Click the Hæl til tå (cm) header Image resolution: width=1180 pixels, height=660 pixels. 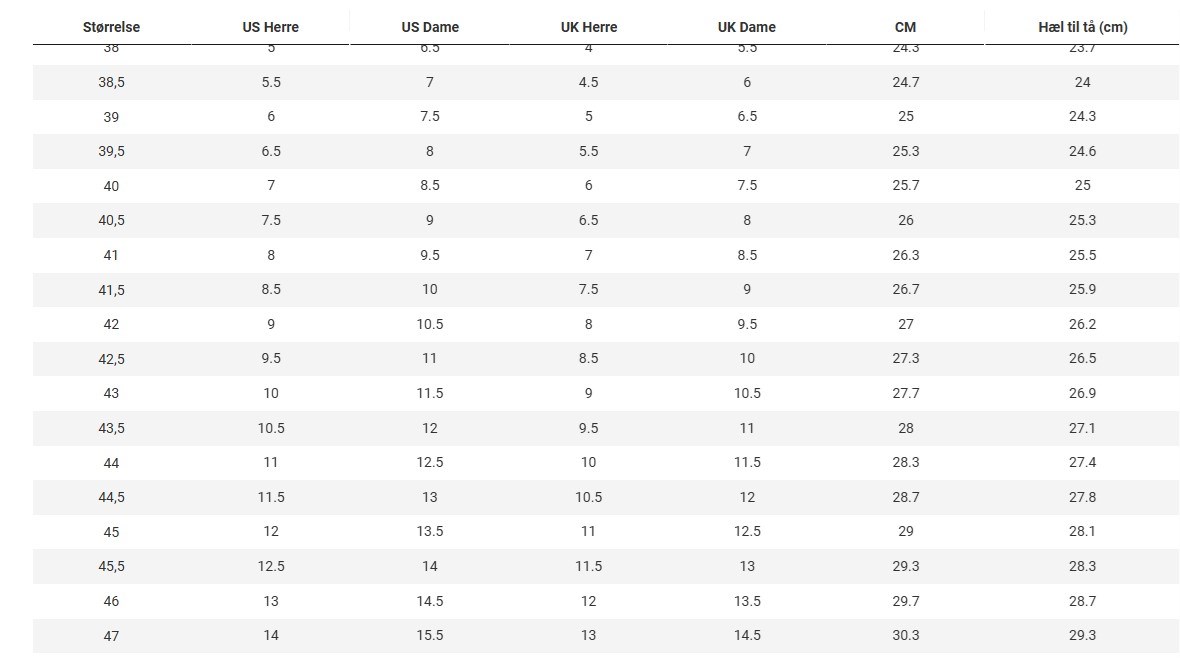tap(1083, 27)
